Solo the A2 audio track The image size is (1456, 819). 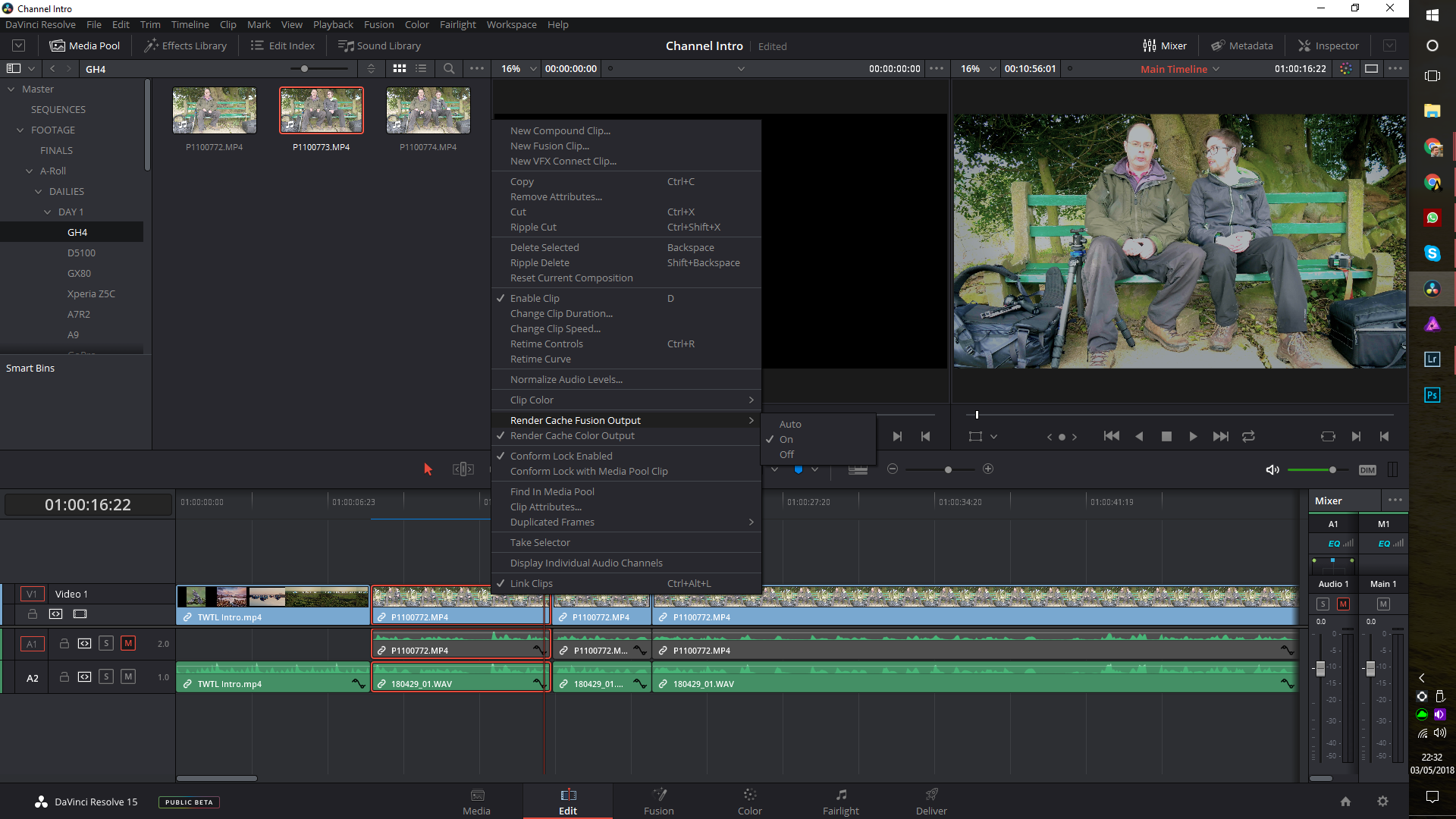[x=106, y=676]
